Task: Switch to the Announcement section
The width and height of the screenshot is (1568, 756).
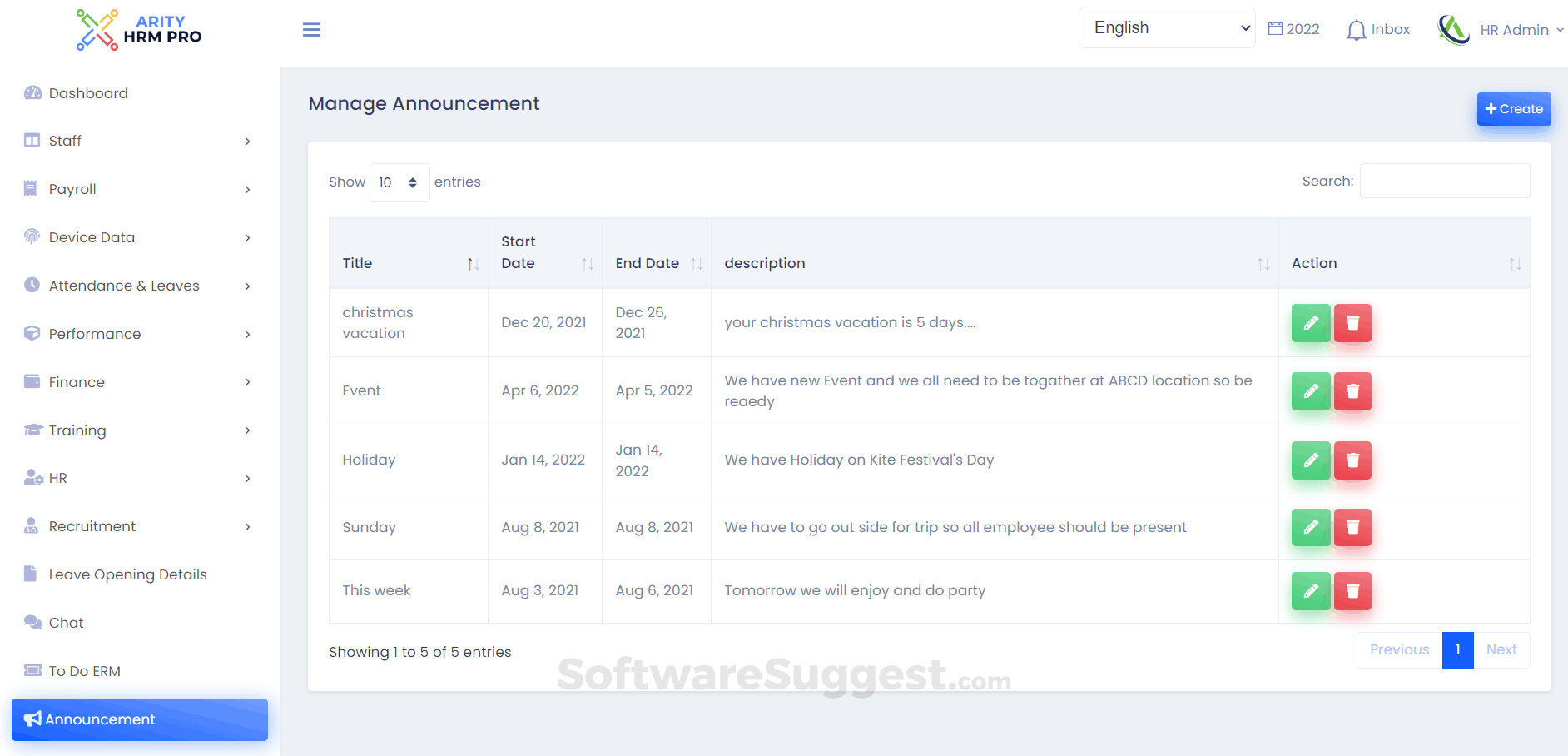Action: 100,719
